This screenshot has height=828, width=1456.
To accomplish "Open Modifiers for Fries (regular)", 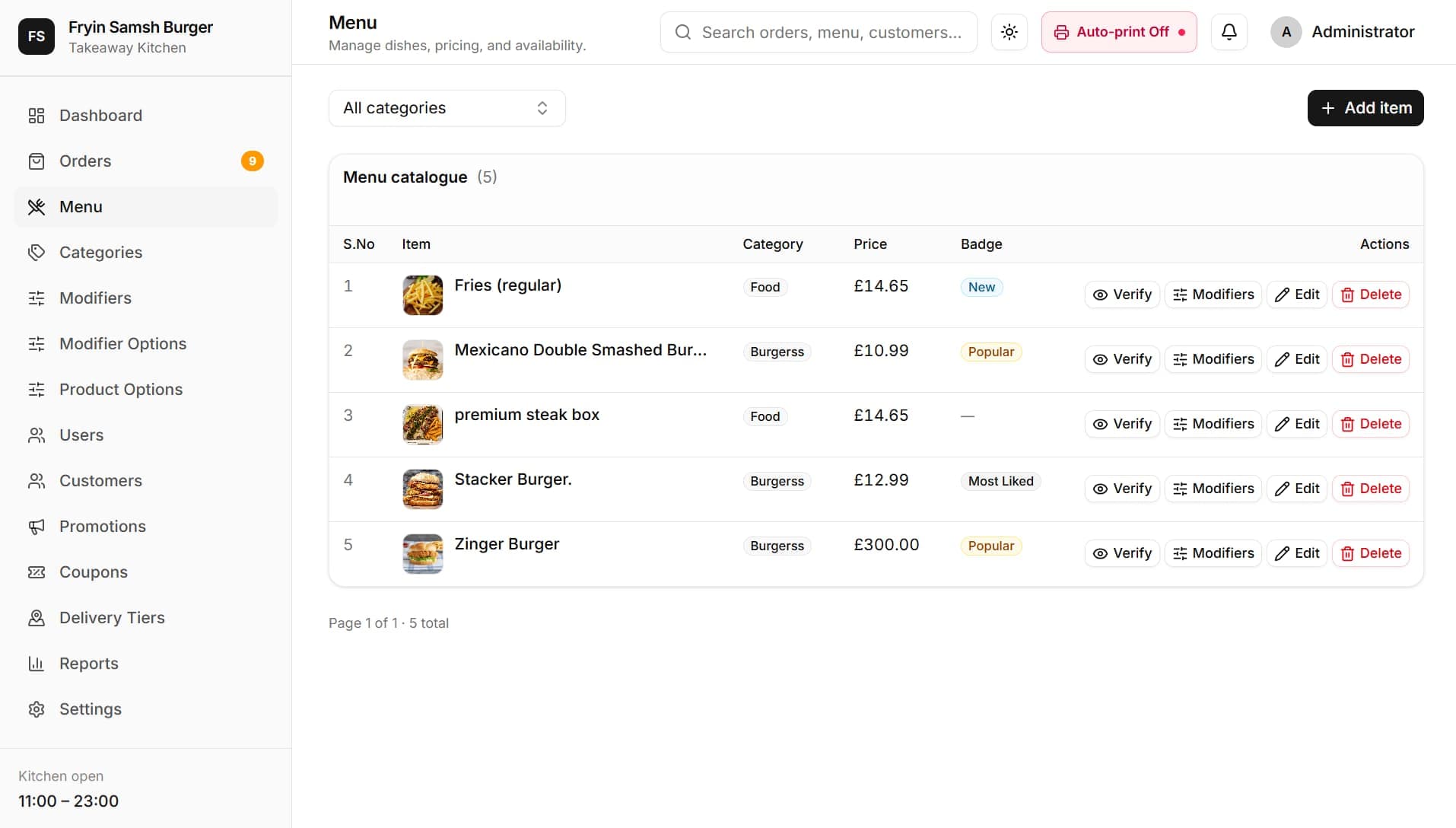I will pos(1213,295).
